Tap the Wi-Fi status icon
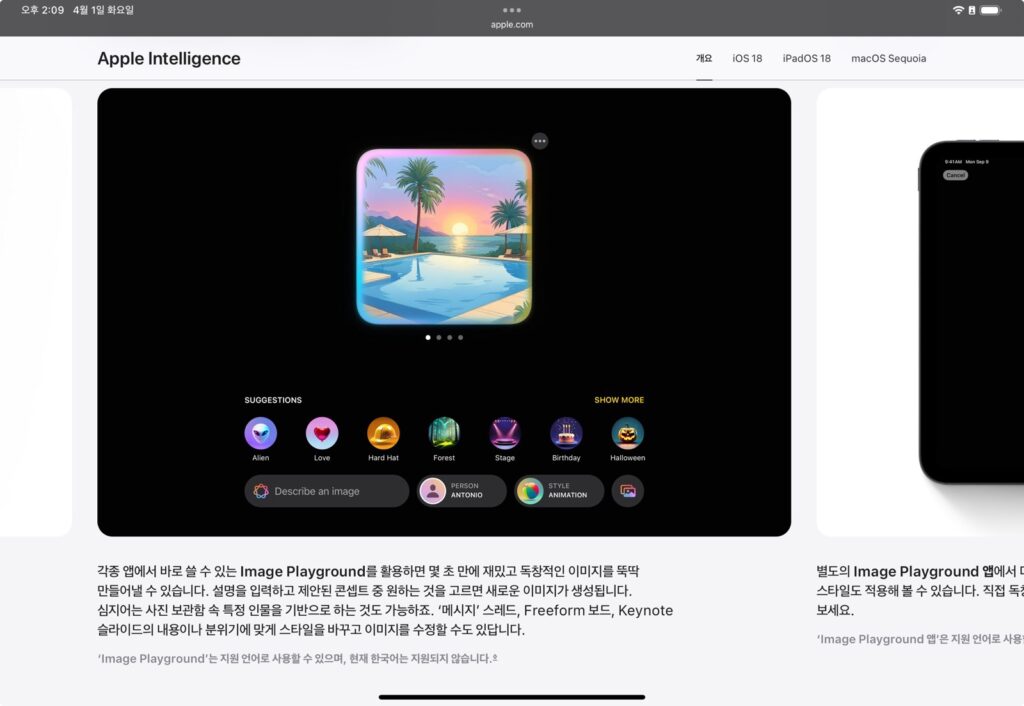The image size is (1024, 706). click(x=958, y=10)
